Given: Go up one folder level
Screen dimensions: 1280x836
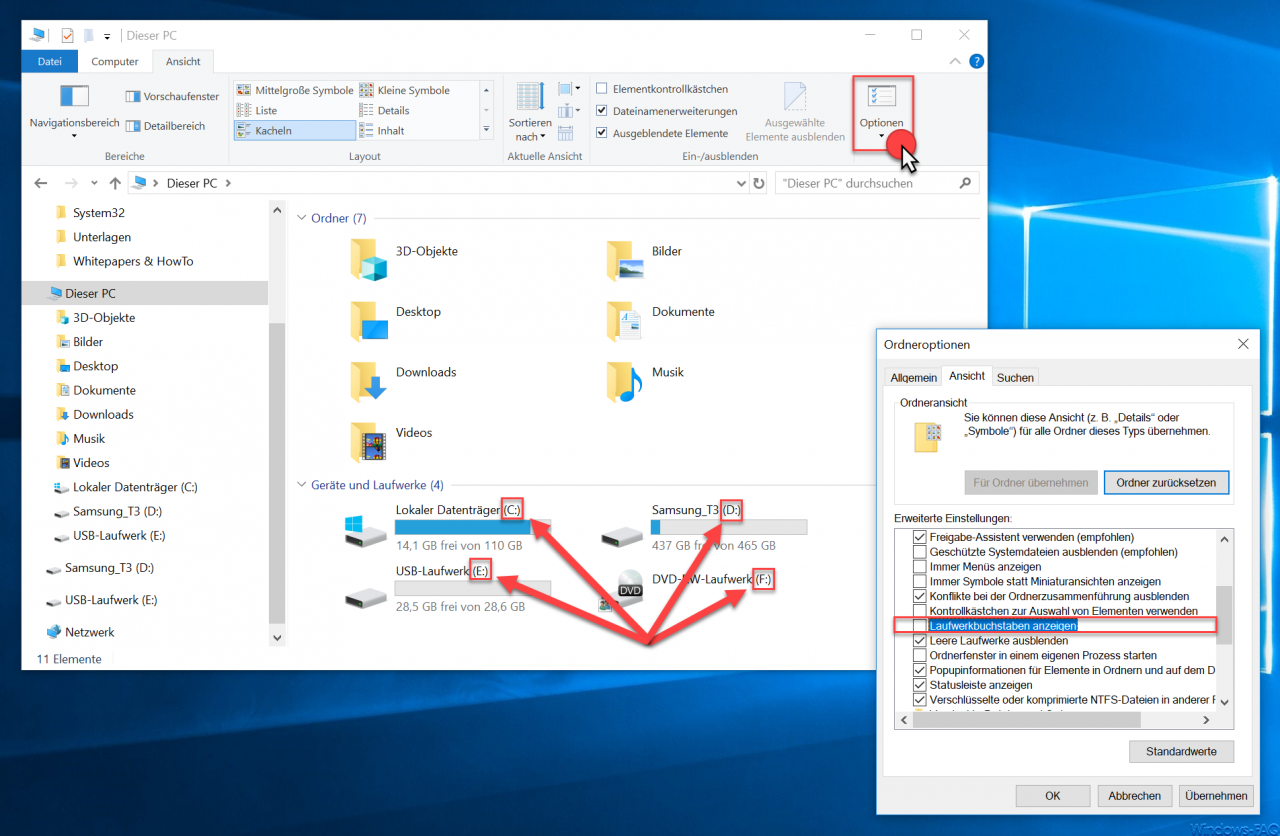Looking at the screenshot, I should pos(115,183).
